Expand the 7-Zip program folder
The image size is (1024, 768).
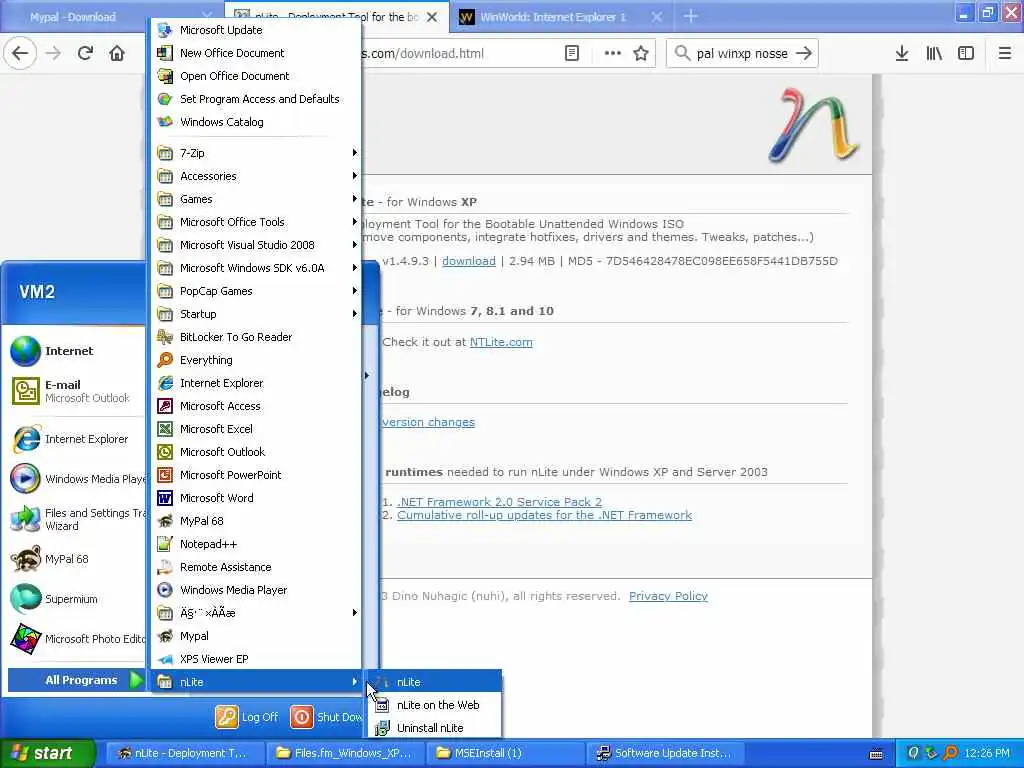(x=256, y=153)
